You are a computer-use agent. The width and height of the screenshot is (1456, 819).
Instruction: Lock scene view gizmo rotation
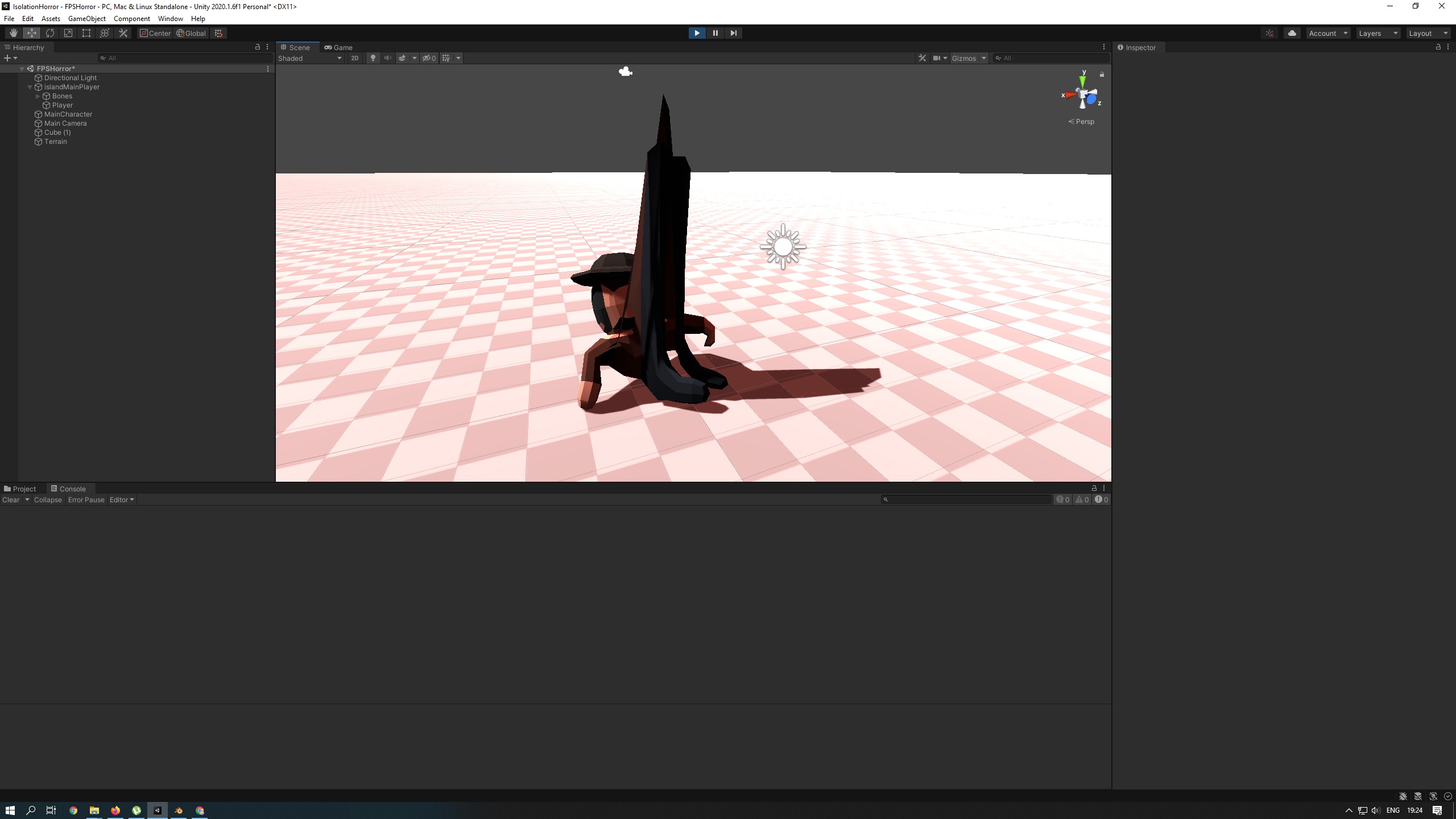pos(1102,75)
